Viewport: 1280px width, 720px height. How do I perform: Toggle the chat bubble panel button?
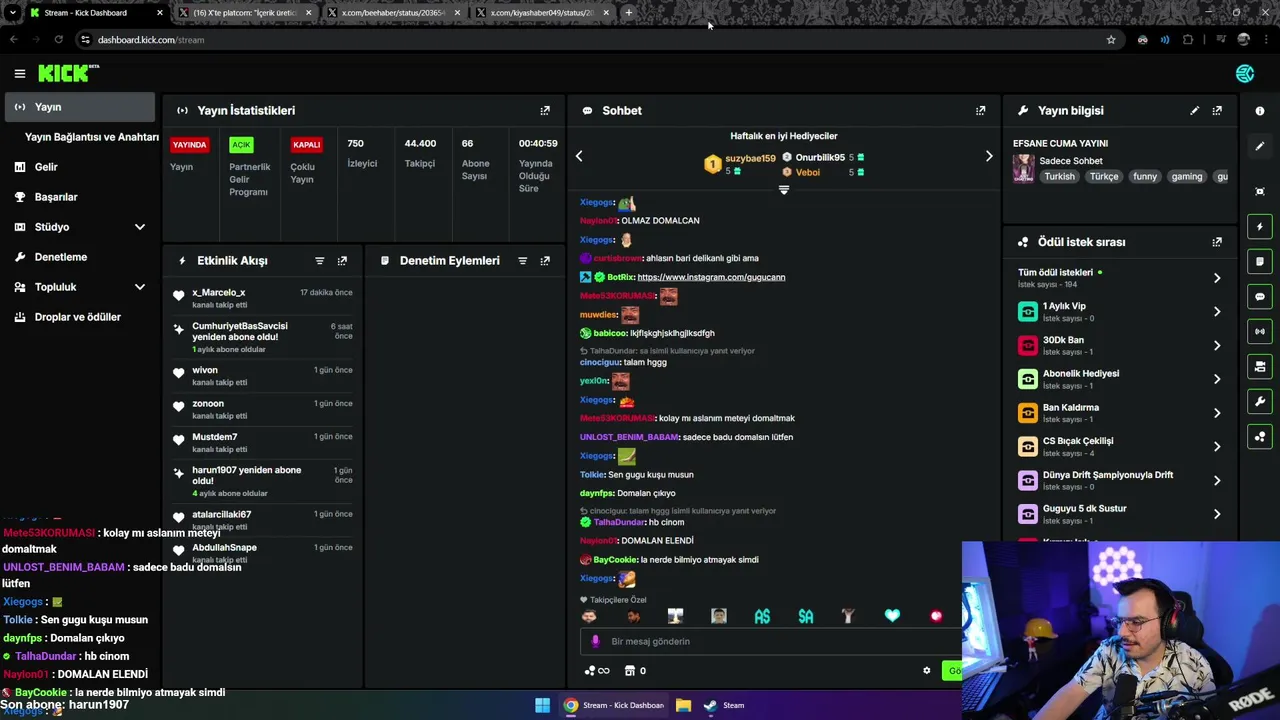click(x=1260, y=297)
